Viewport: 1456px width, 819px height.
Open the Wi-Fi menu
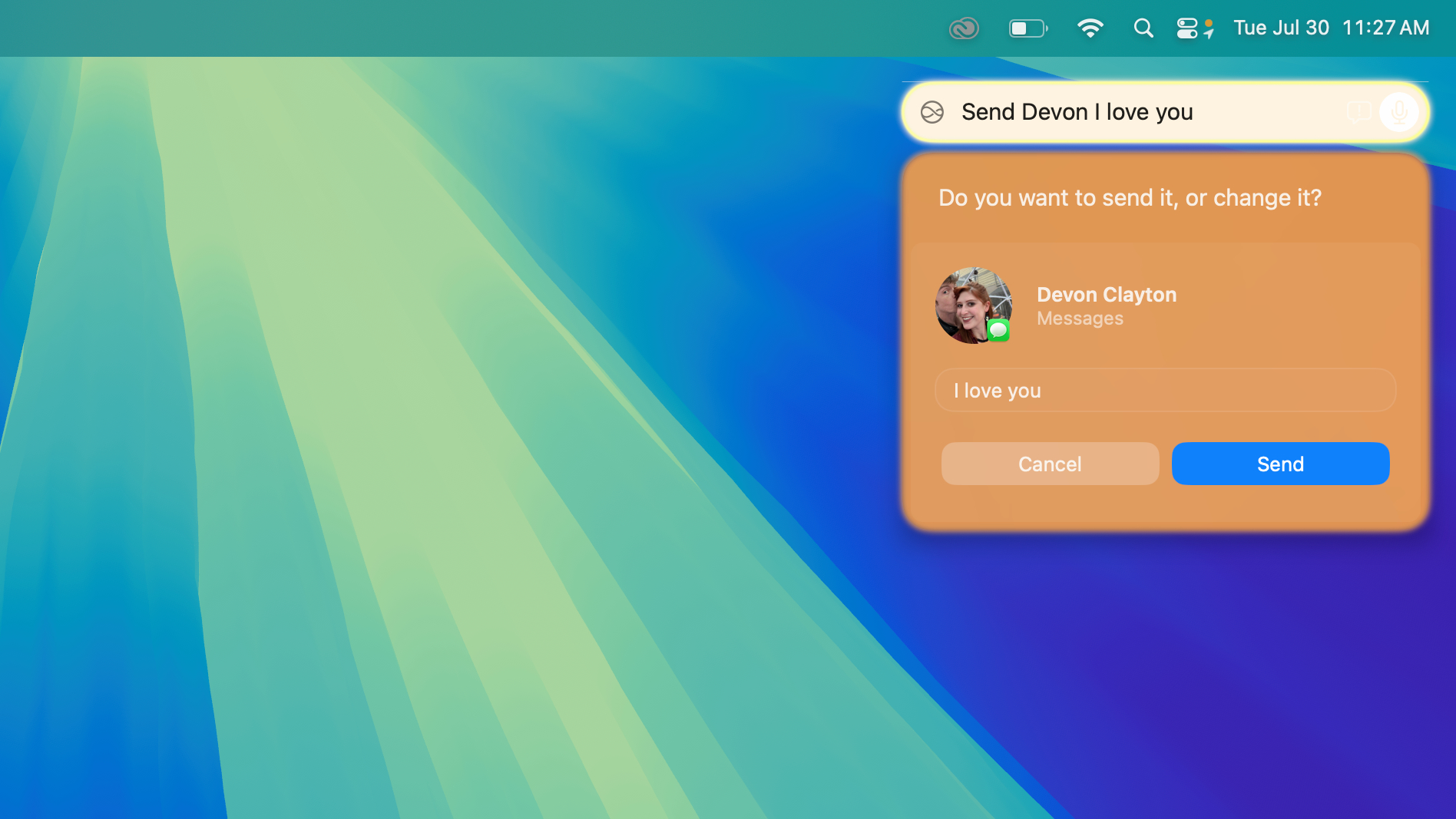[x=1090, y=28]
